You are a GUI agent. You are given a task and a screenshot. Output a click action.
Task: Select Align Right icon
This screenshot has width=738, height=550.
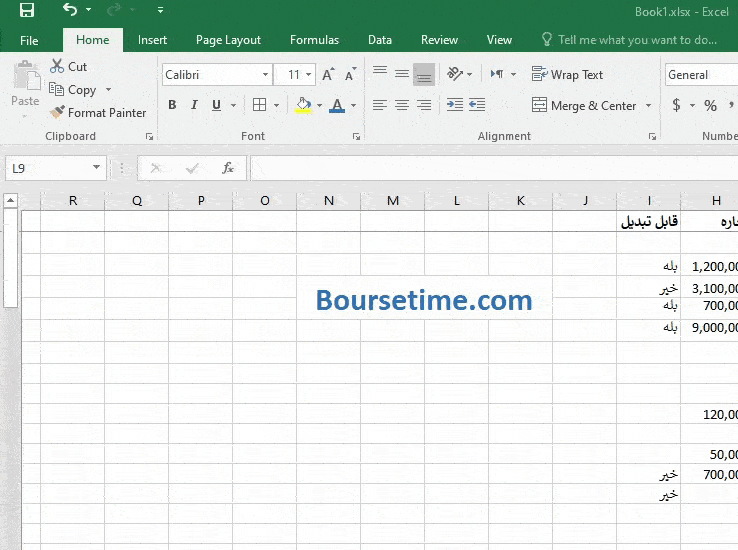tap(424, 105)
